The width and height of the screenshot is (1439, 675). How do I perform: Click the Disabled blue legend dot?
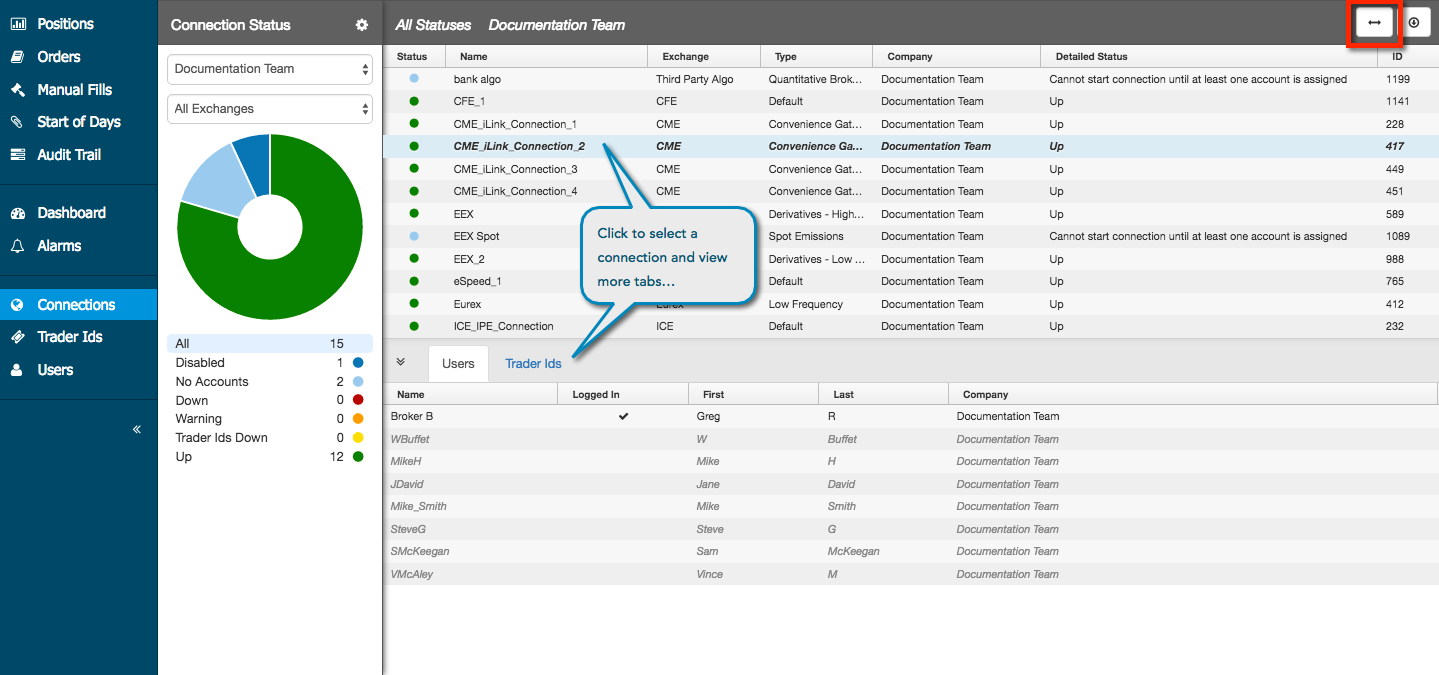tap(357, 363)
